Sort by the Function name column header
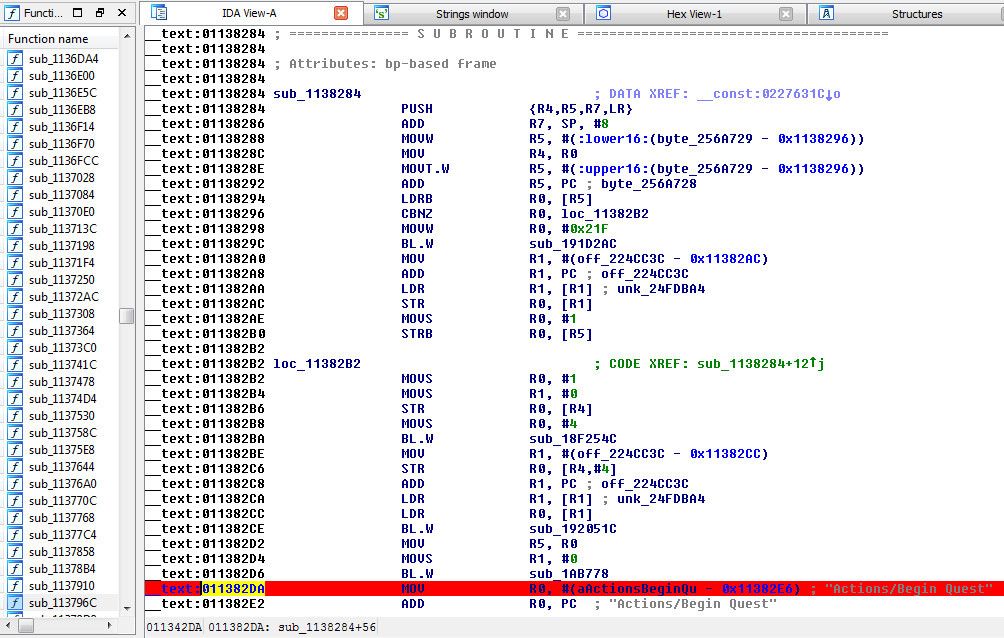The width and height of the screenshot is (1004, 638). pyautogui.click(x=60, y=39)
